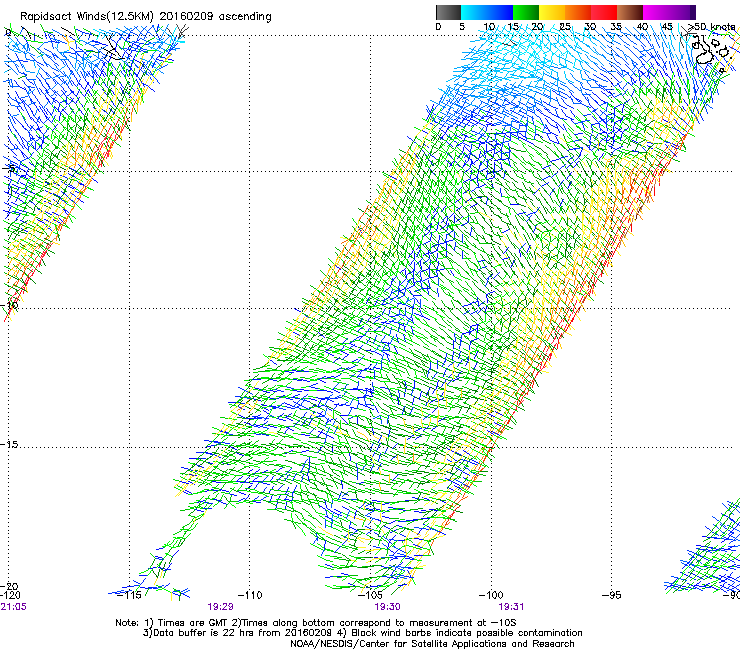This screenshot has height=650, width=740.
Task: Click the '-100' longitude axis label
Action: [491, 595]
